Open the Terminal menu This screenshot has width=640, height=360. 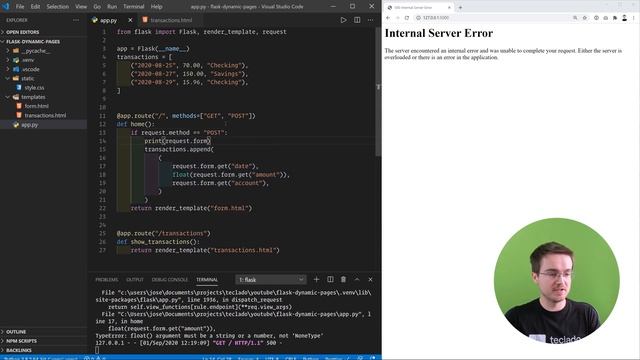[x=134, y=7]
